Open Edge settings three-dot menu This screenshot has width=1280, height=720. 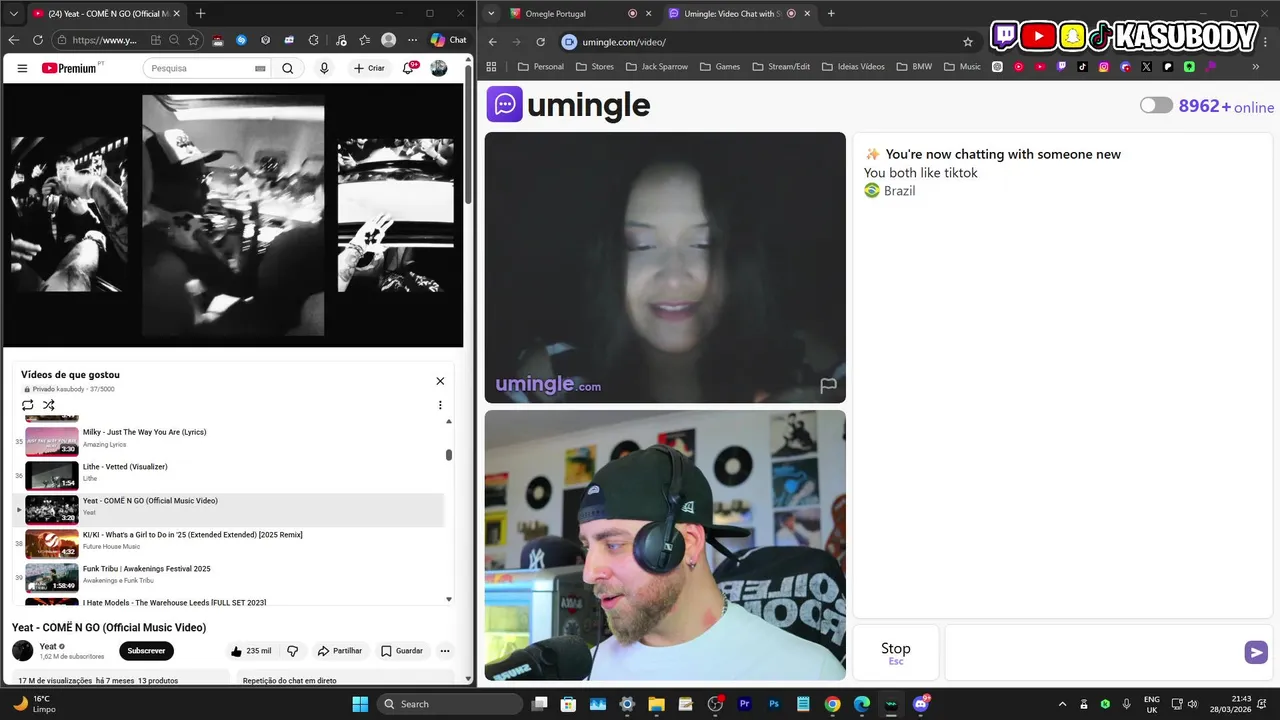point(412,40)
